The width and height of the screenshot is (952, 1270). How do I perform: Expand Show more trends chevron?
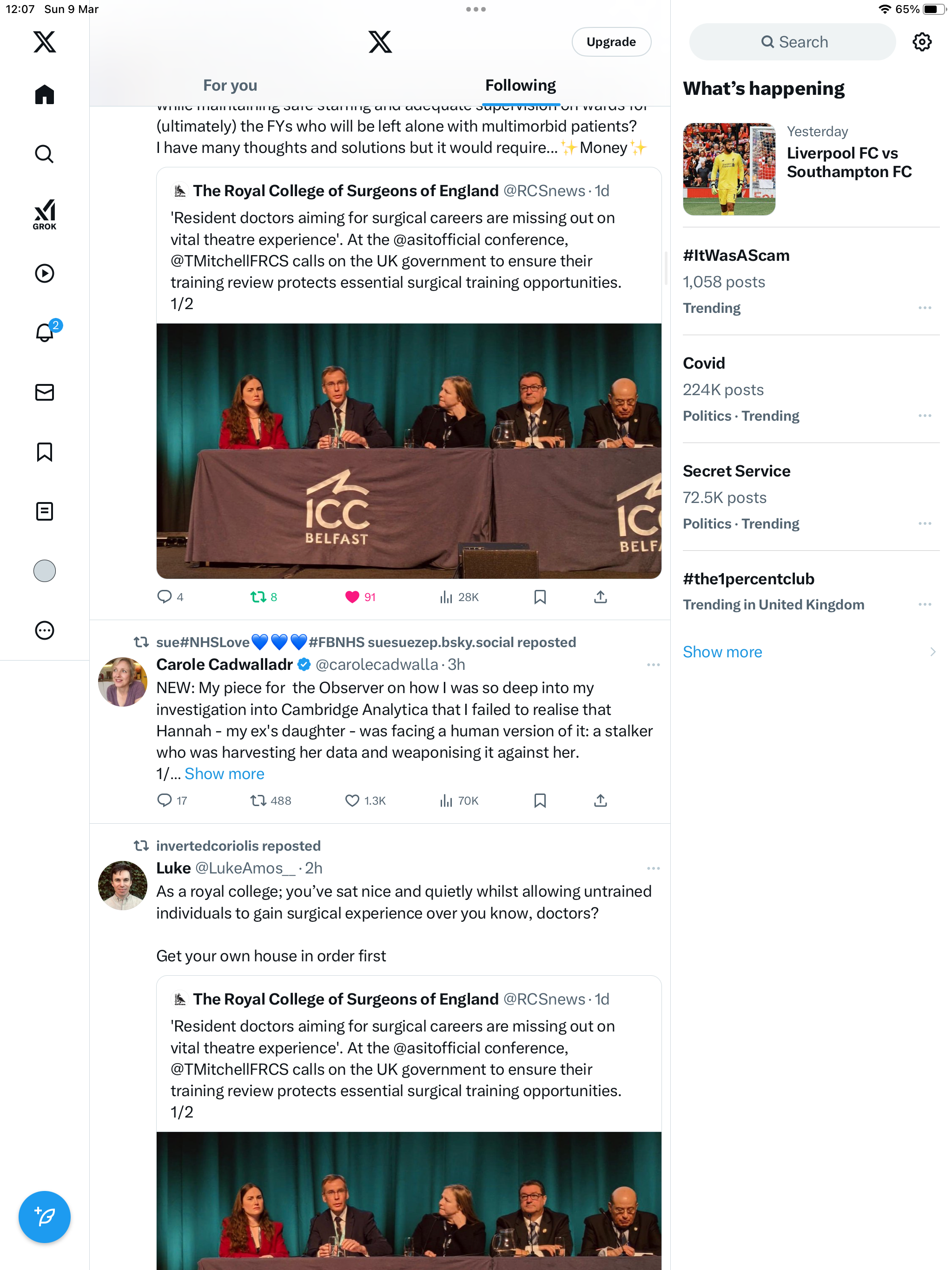point(932,652)
